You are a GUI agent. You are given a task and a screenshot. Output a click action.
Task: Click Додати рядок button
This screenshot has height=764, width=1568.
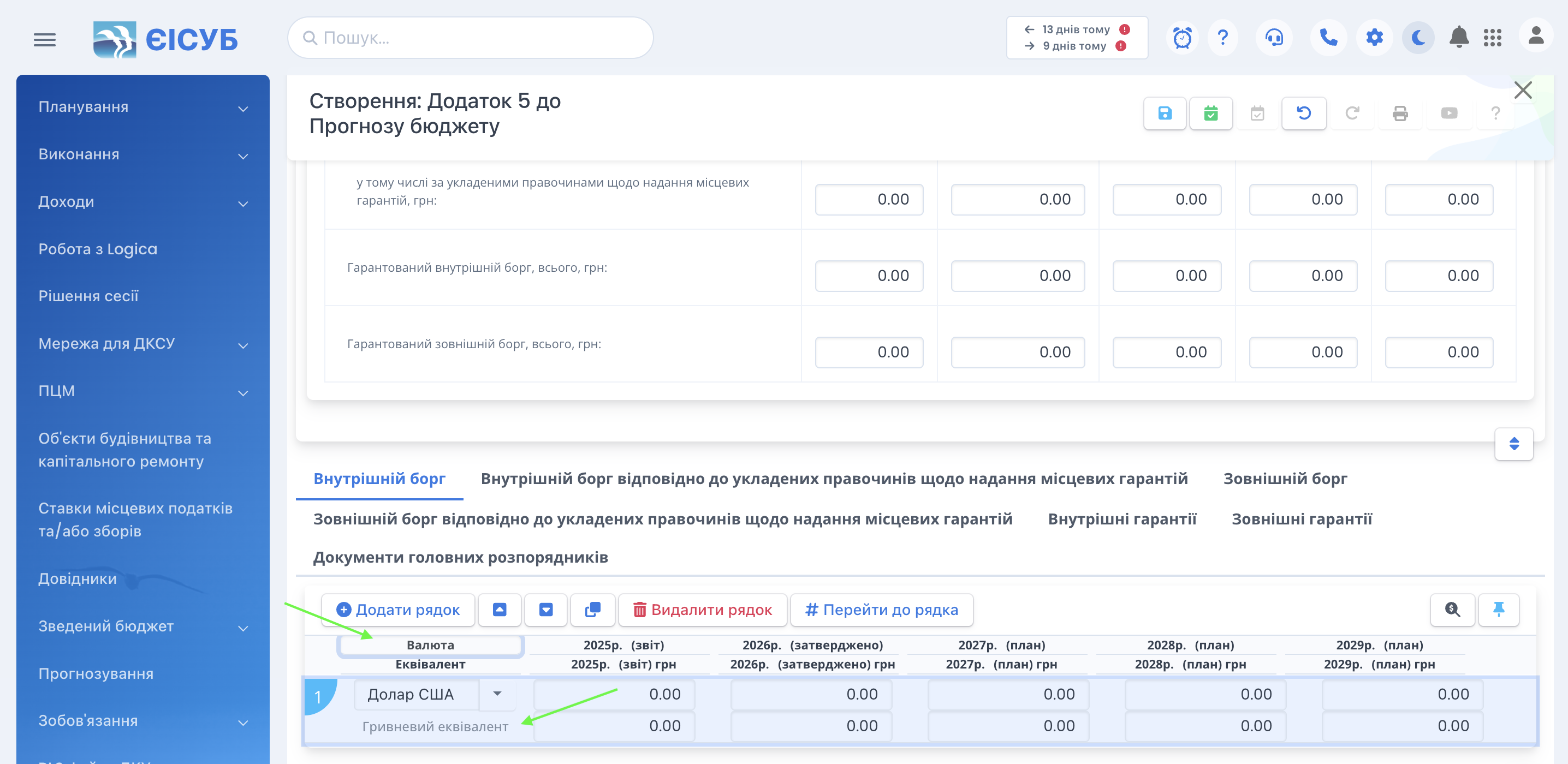click(398, 610)
